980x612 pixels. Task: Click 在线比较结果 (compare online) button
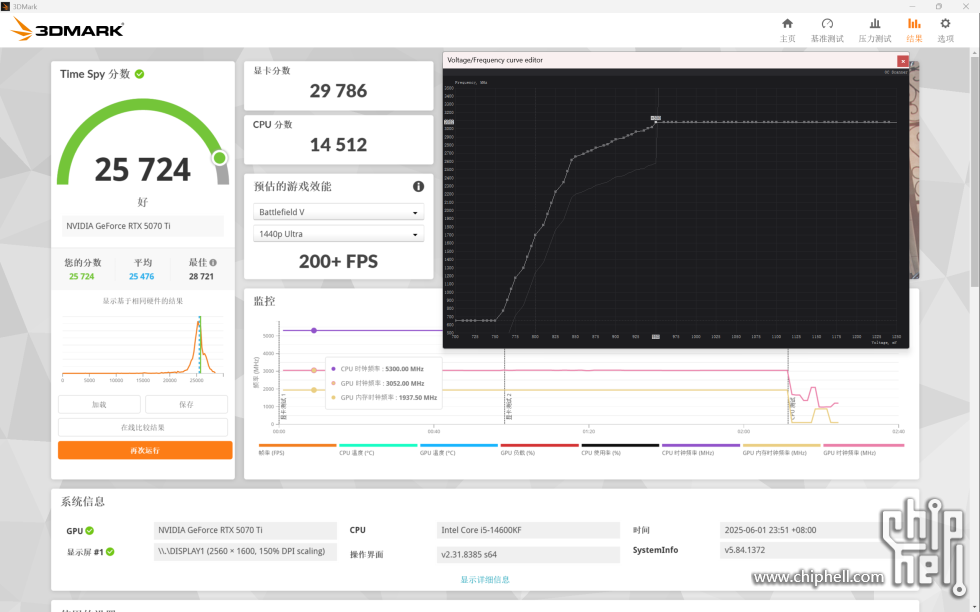point(142,428)
